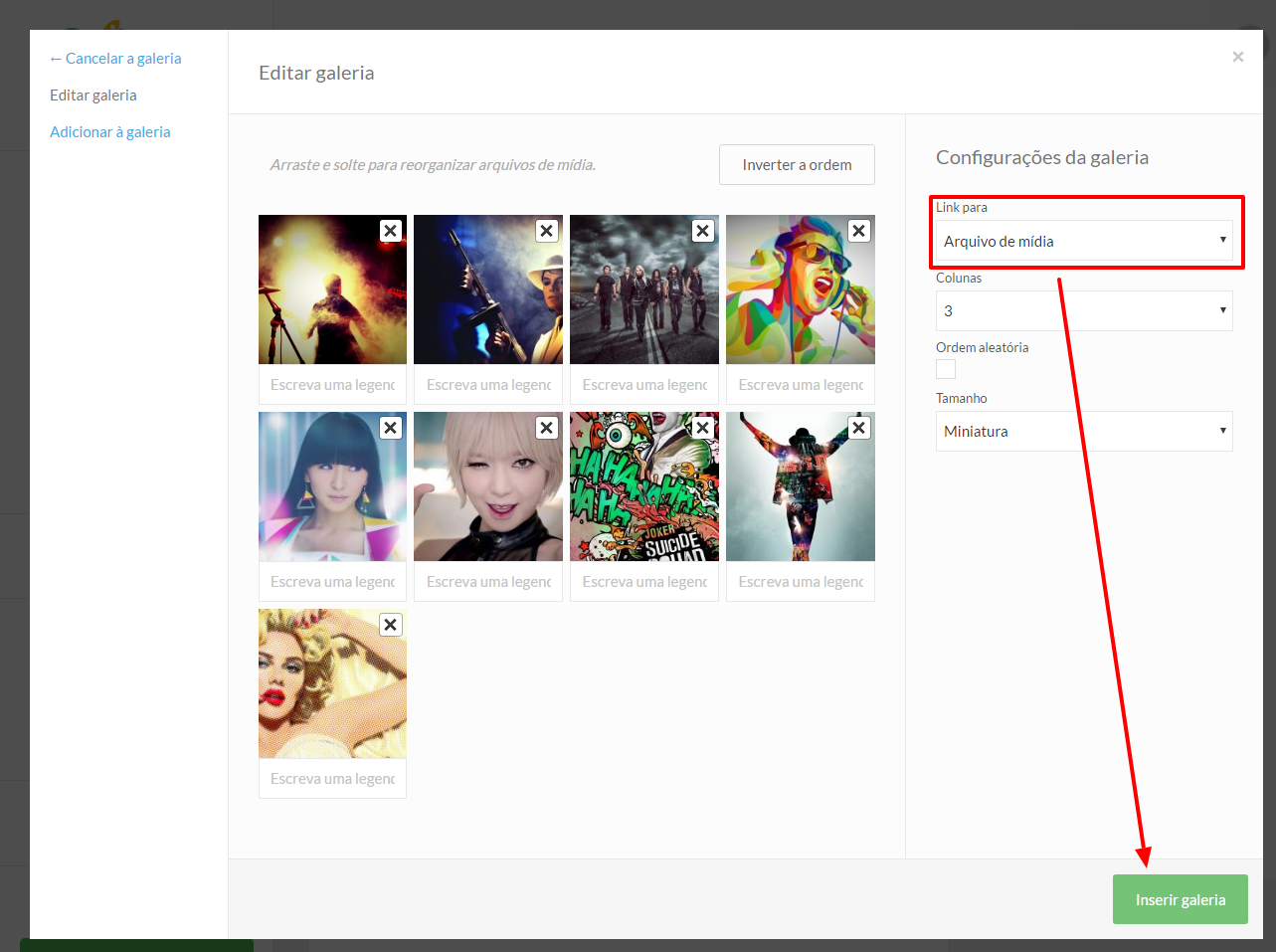
Task: Remove the concert stage silhouette image
Action: pyautogui.click(x=391, y=231)
